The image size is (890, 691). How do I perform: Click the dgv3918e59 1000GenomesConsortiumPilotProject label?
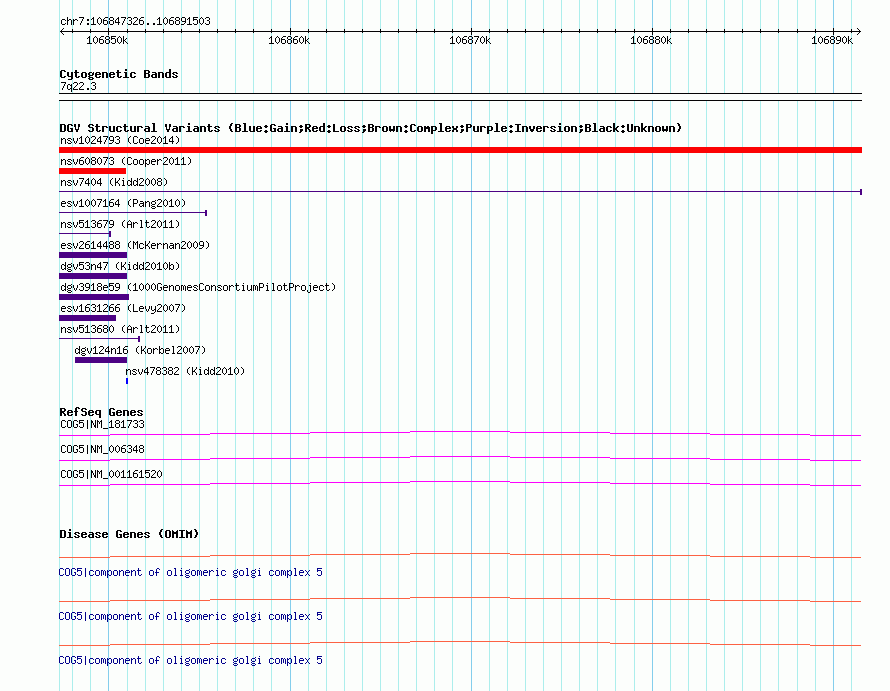click(x=198, y=287)
